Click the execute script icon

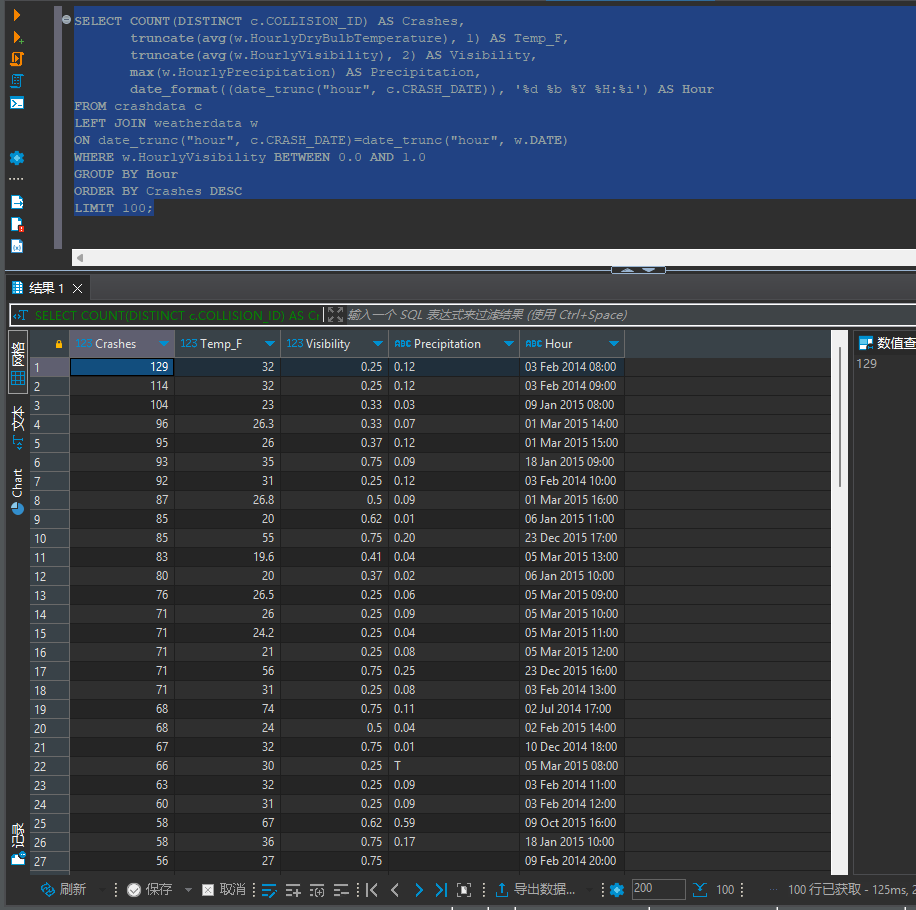pyautogui.click(x=17, y=59)
